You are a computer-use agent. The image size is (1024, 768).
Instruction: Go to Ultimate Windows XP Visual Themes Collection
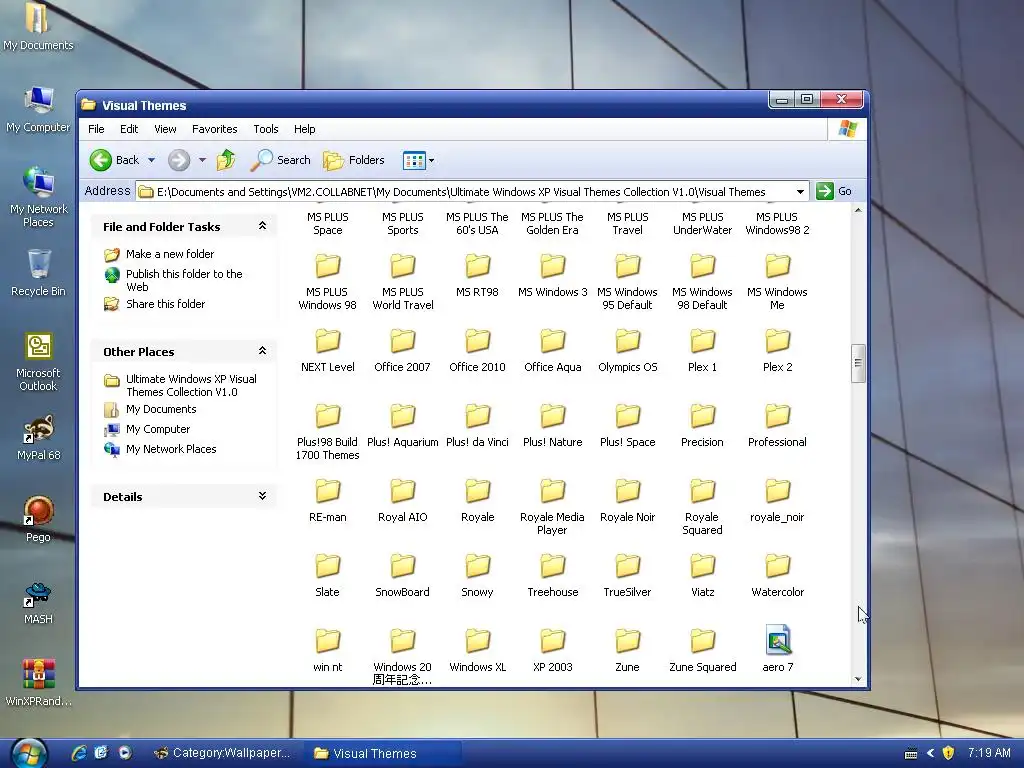tap(191, 385)
